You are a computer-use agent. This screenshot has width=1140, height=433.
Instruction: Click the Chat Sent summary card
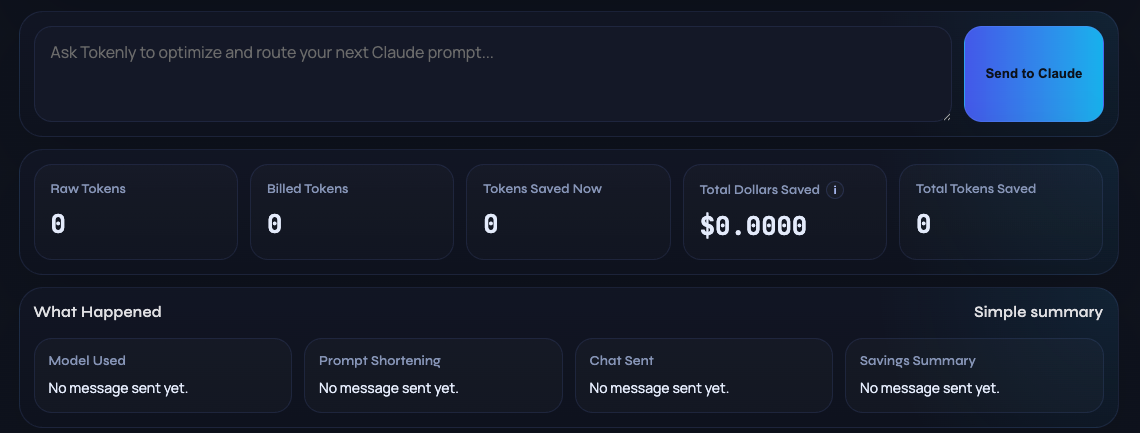tap(703, 375)
